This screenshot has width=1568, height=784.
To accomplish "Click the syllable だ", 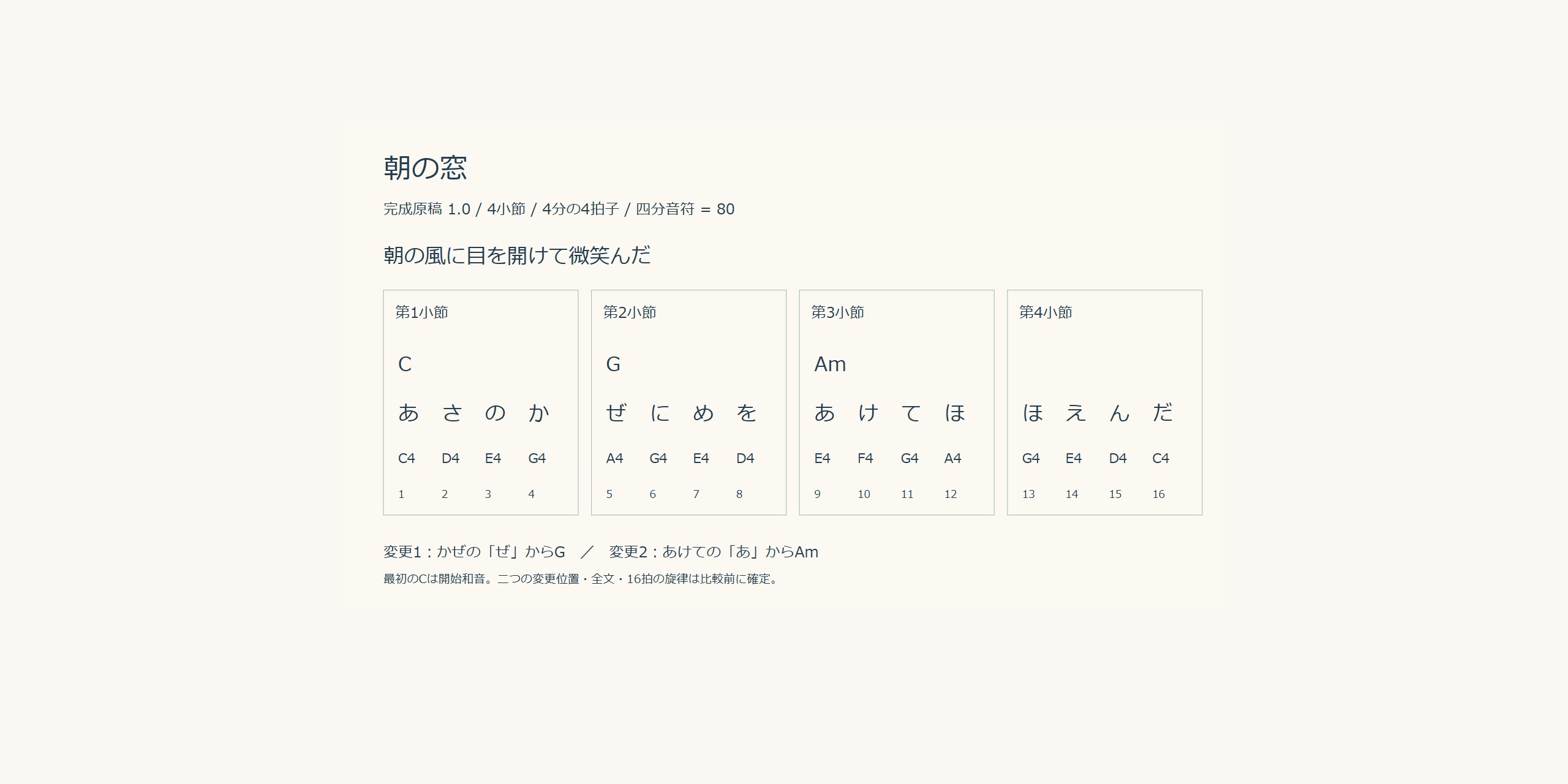I will point(1163,413).
